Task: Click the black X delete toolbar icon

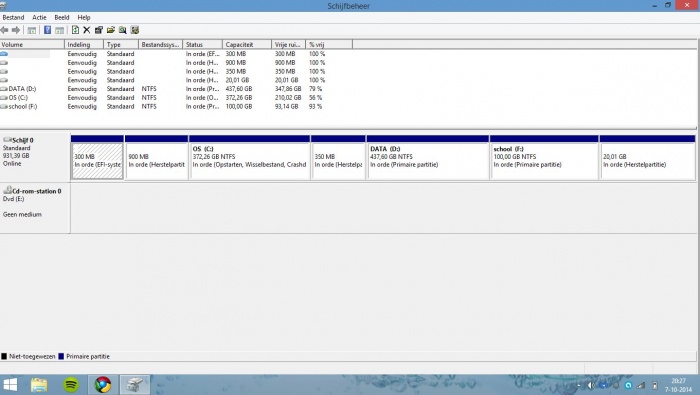Action: click(87, 30)
